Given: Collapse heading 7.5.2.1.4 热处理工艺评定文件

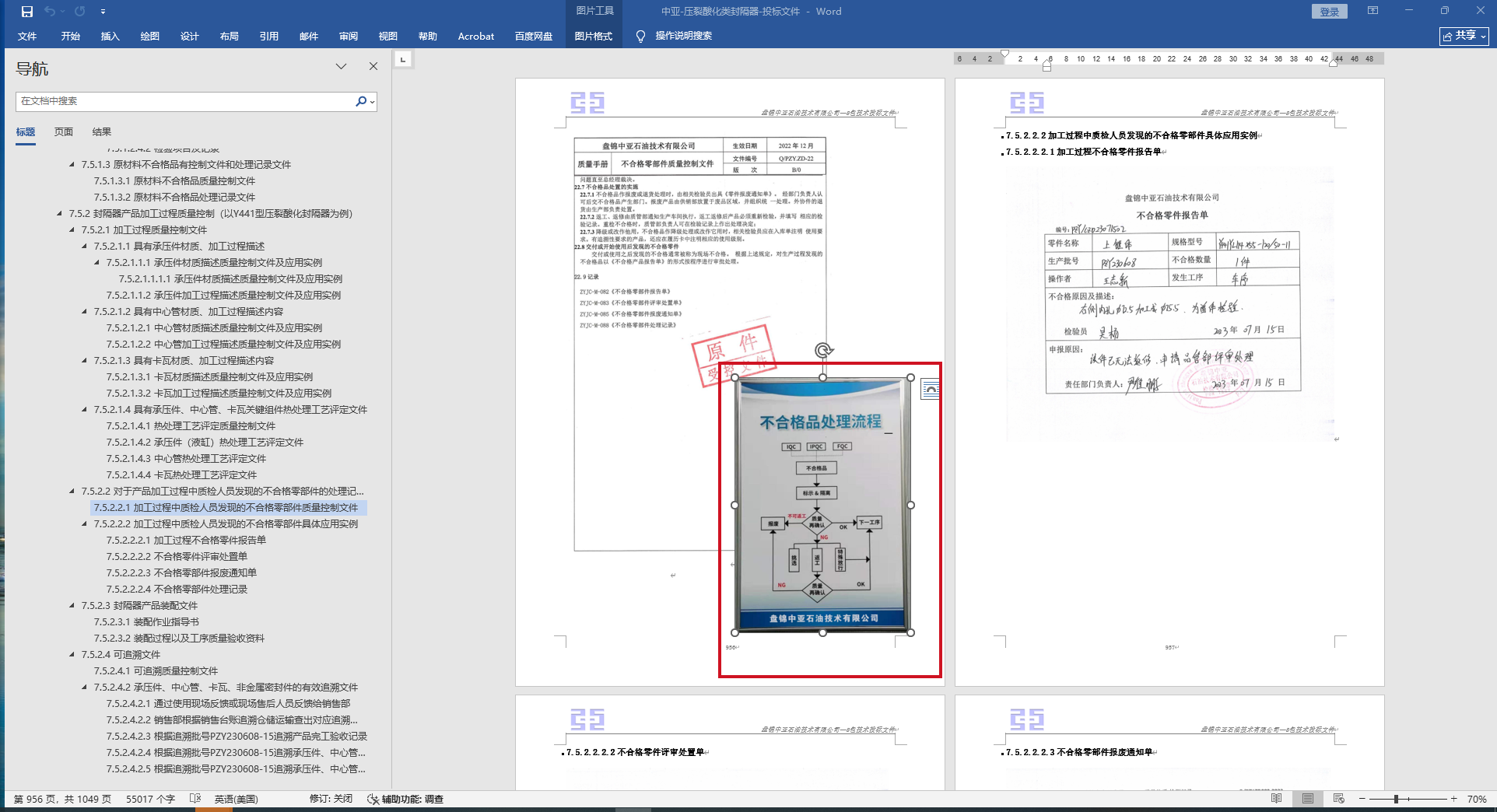Looking at the screenshot, I should [x=85, y=410].
